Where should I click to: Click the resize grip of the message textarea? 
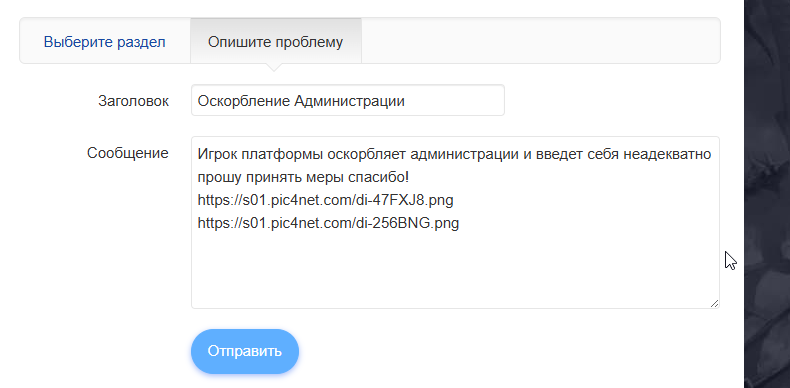click(x=714, y=303)
